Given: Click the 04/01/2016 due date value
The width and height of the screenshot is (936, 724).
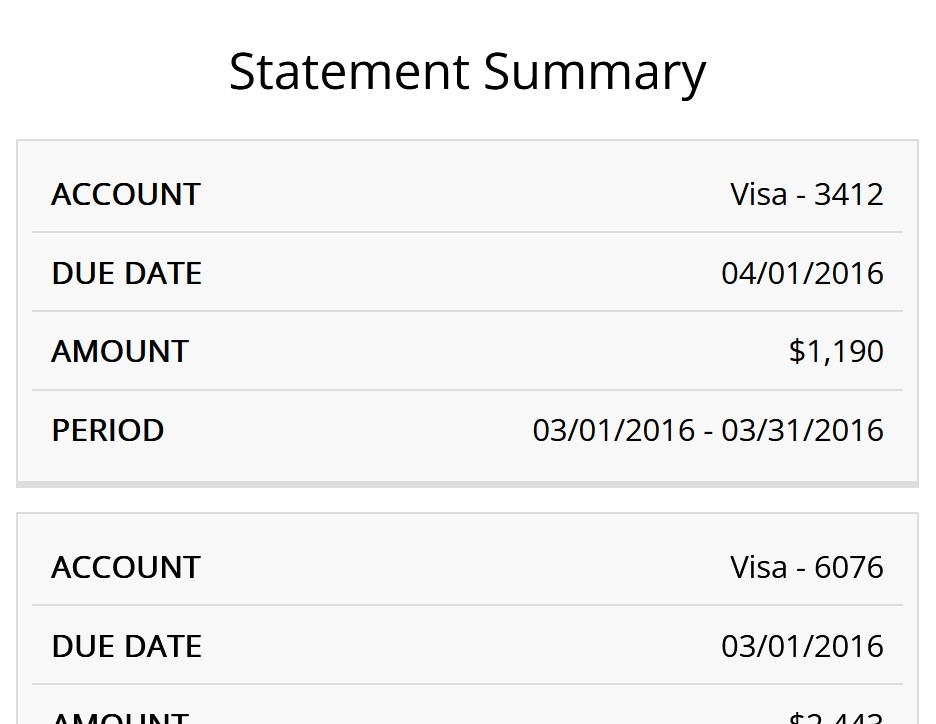Looking at the screenshot, I should (802, 273).
